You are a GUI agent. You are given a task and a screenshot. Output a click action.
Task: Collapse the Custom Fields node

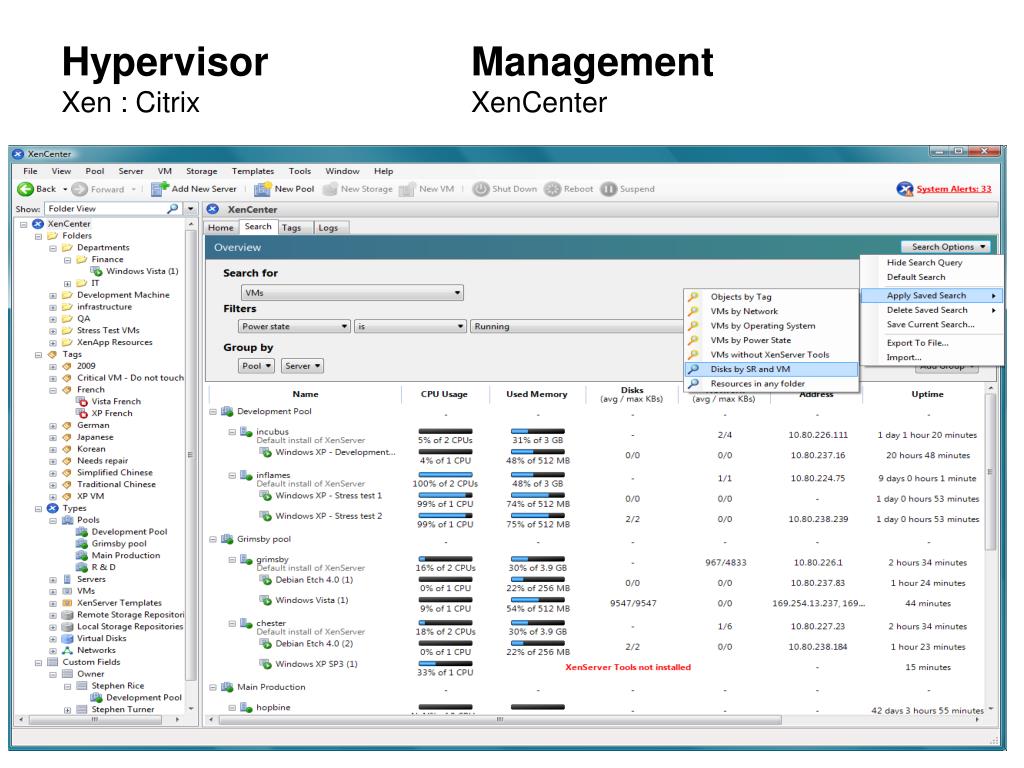click(39, 663)
